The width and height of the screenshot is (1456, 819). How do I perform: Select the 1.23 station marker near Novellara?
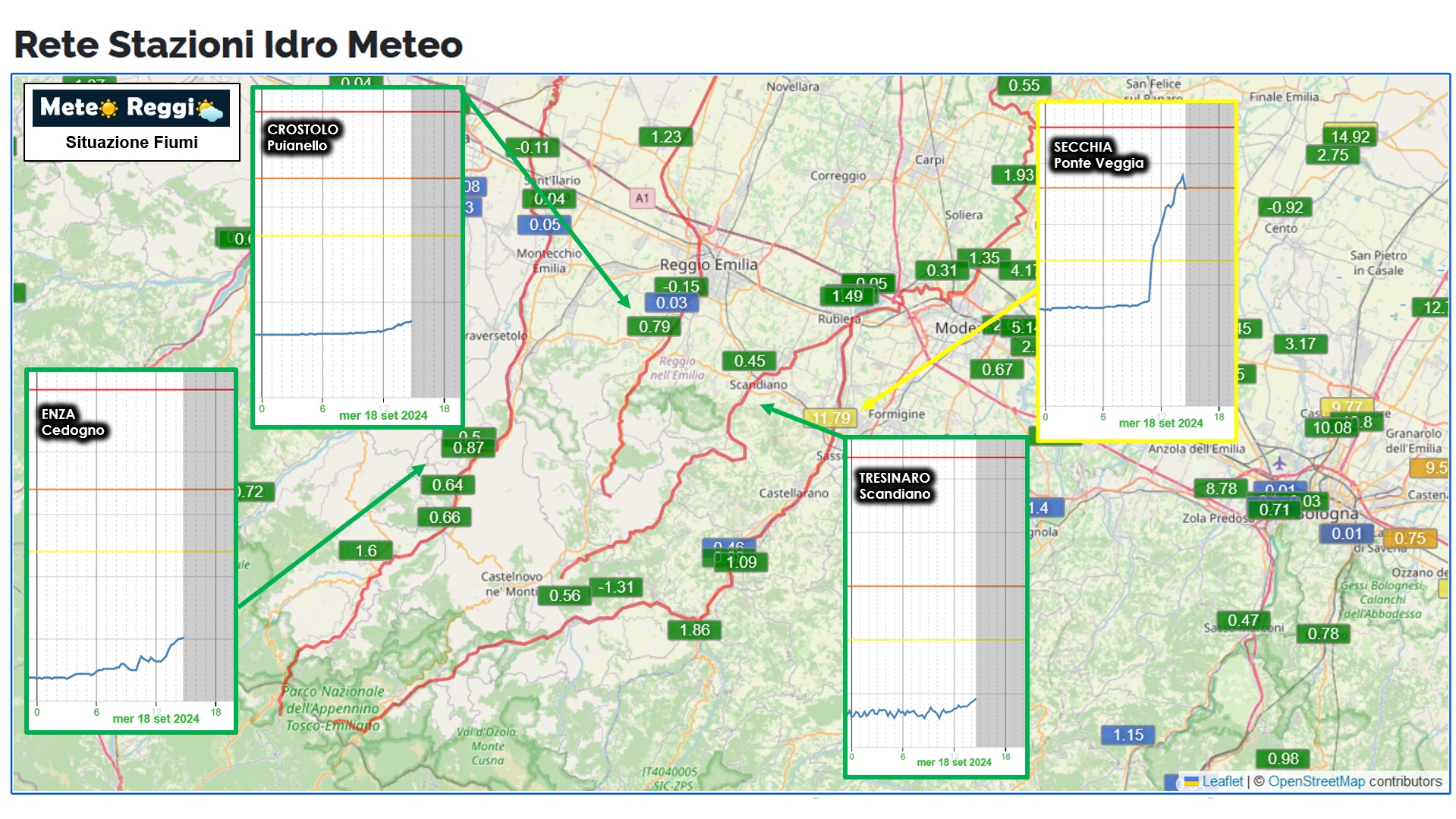tap(665, 137)
